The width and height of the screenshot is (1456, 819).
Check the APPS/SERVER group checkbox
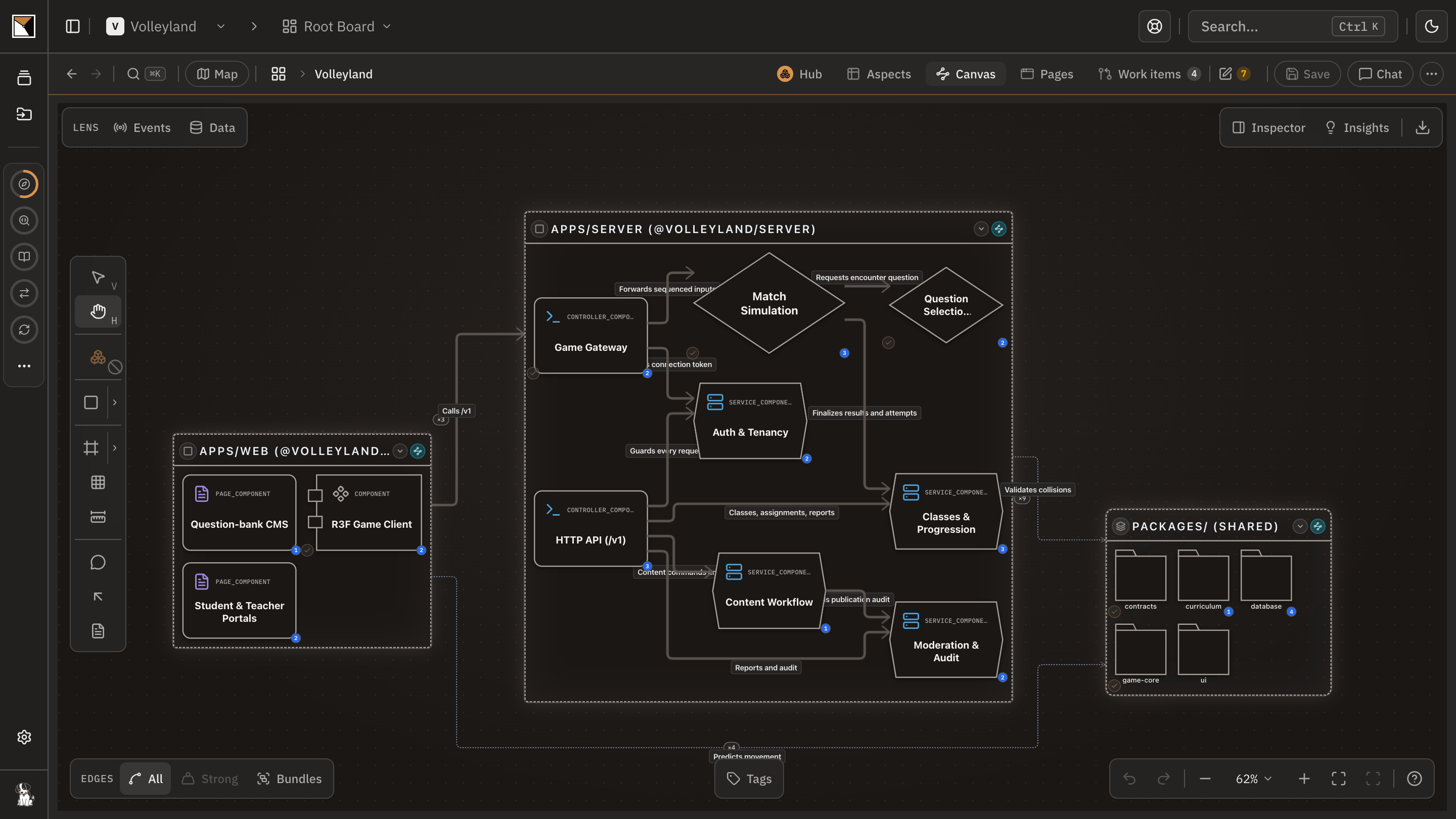coord(539,229)
